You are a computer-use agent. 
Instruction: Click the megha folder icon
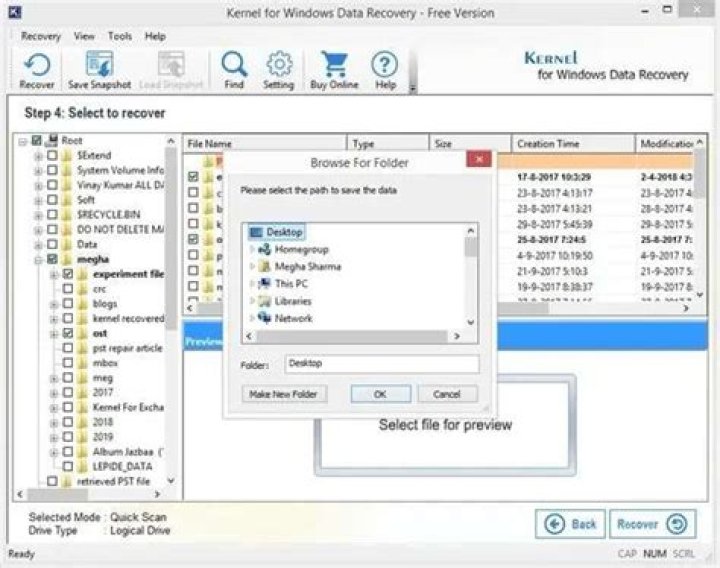pyautogui.click(x=67, y=259)
